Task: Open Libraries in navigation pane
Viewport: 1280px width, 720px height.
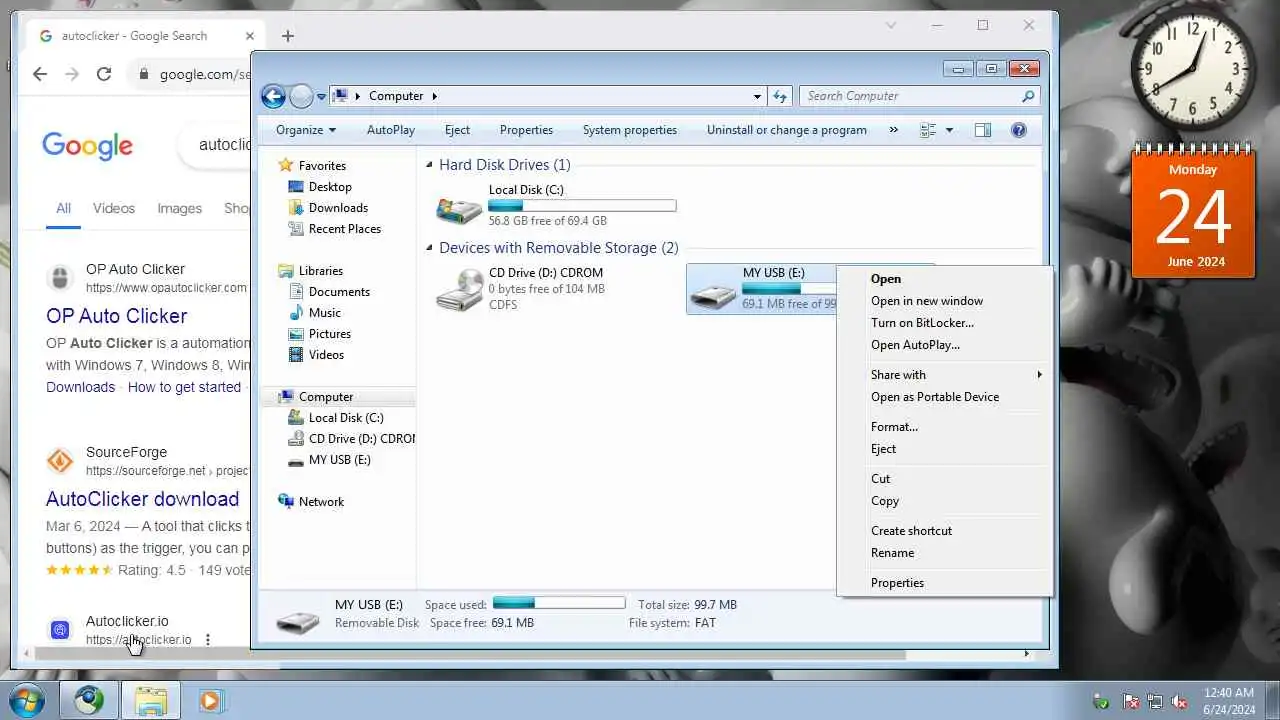Action: (320, 271)
